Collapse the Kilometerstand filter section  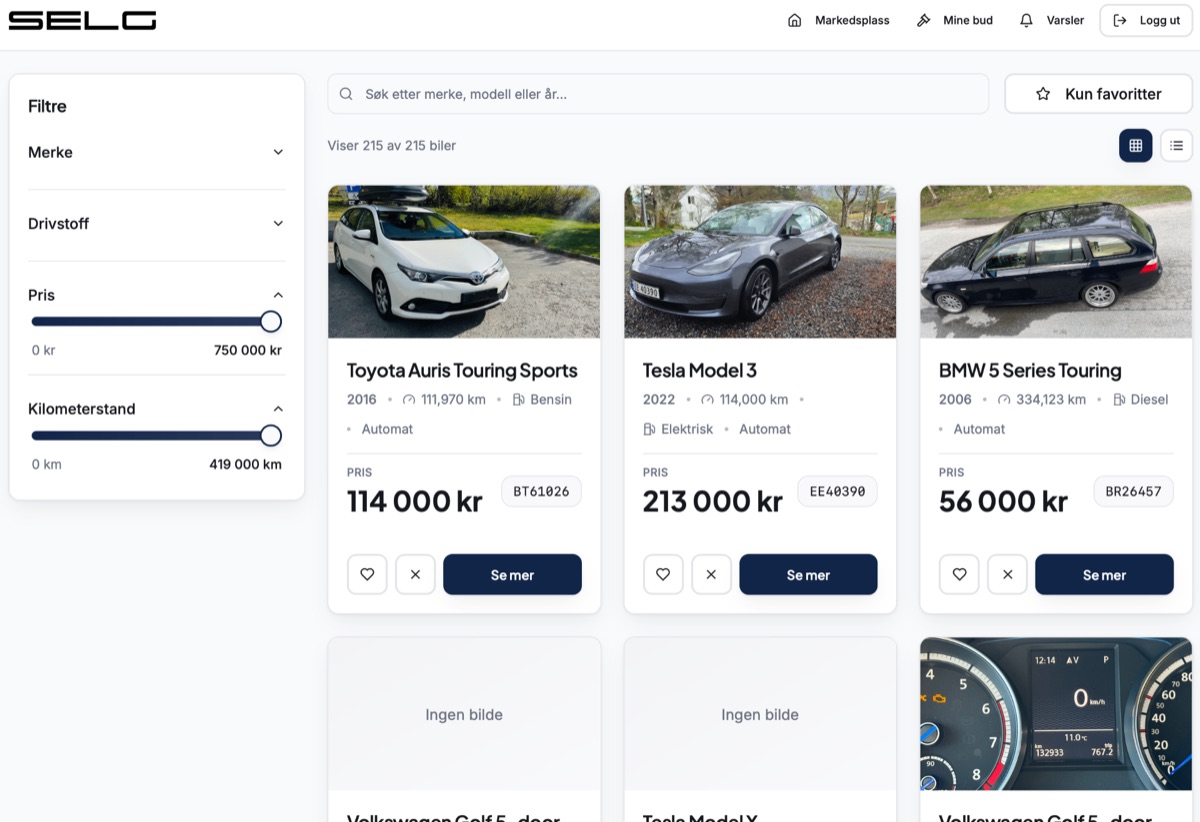tap(156, 409)
